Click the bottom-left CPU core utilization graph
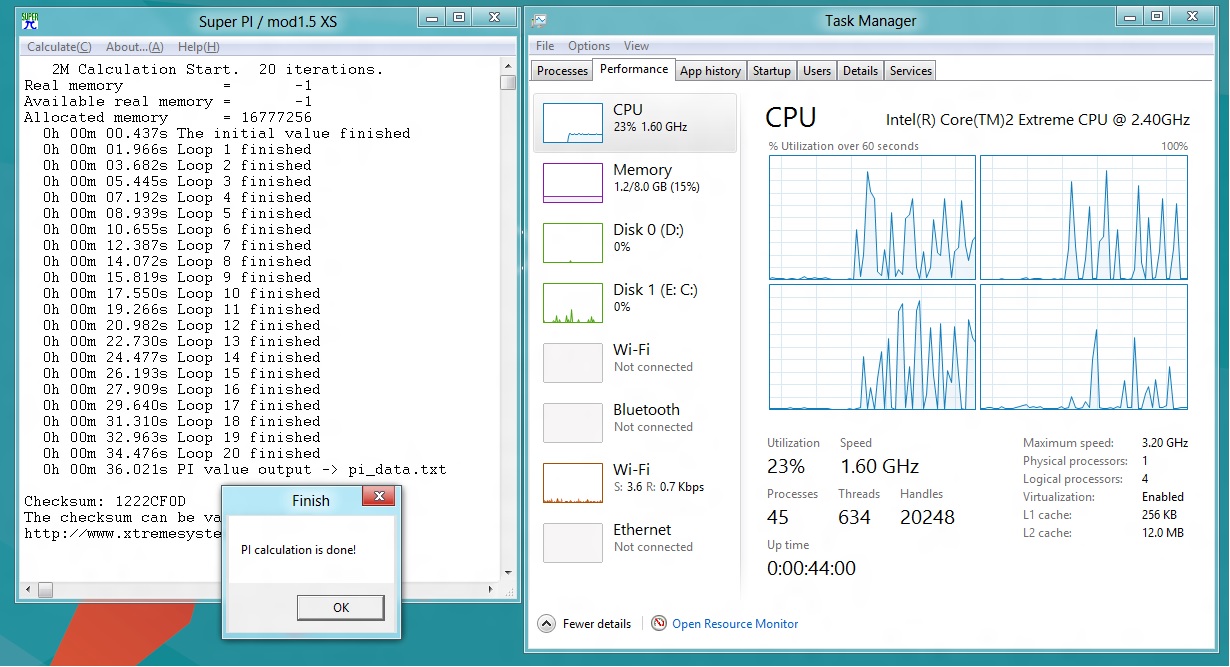Screen dimensions: 1230x667 click(872, 347)
